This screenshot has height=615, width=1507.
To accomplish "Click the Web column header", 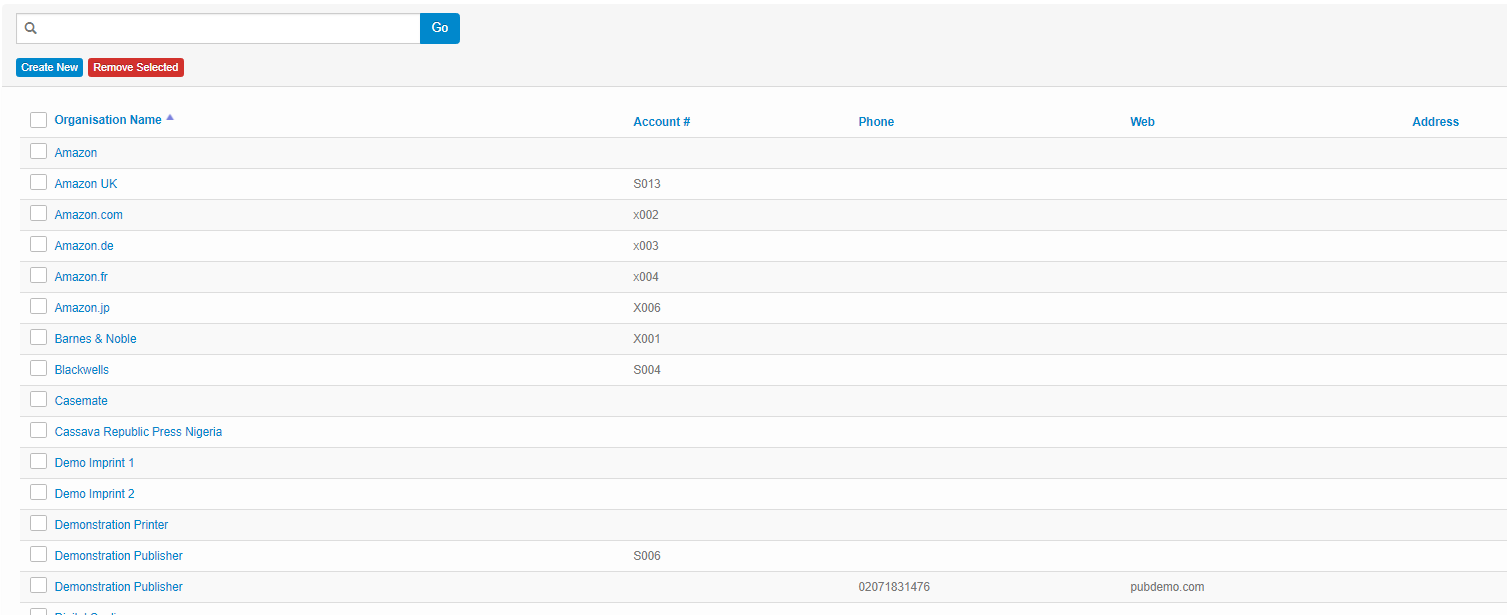I will click(x=1142, y=122).
